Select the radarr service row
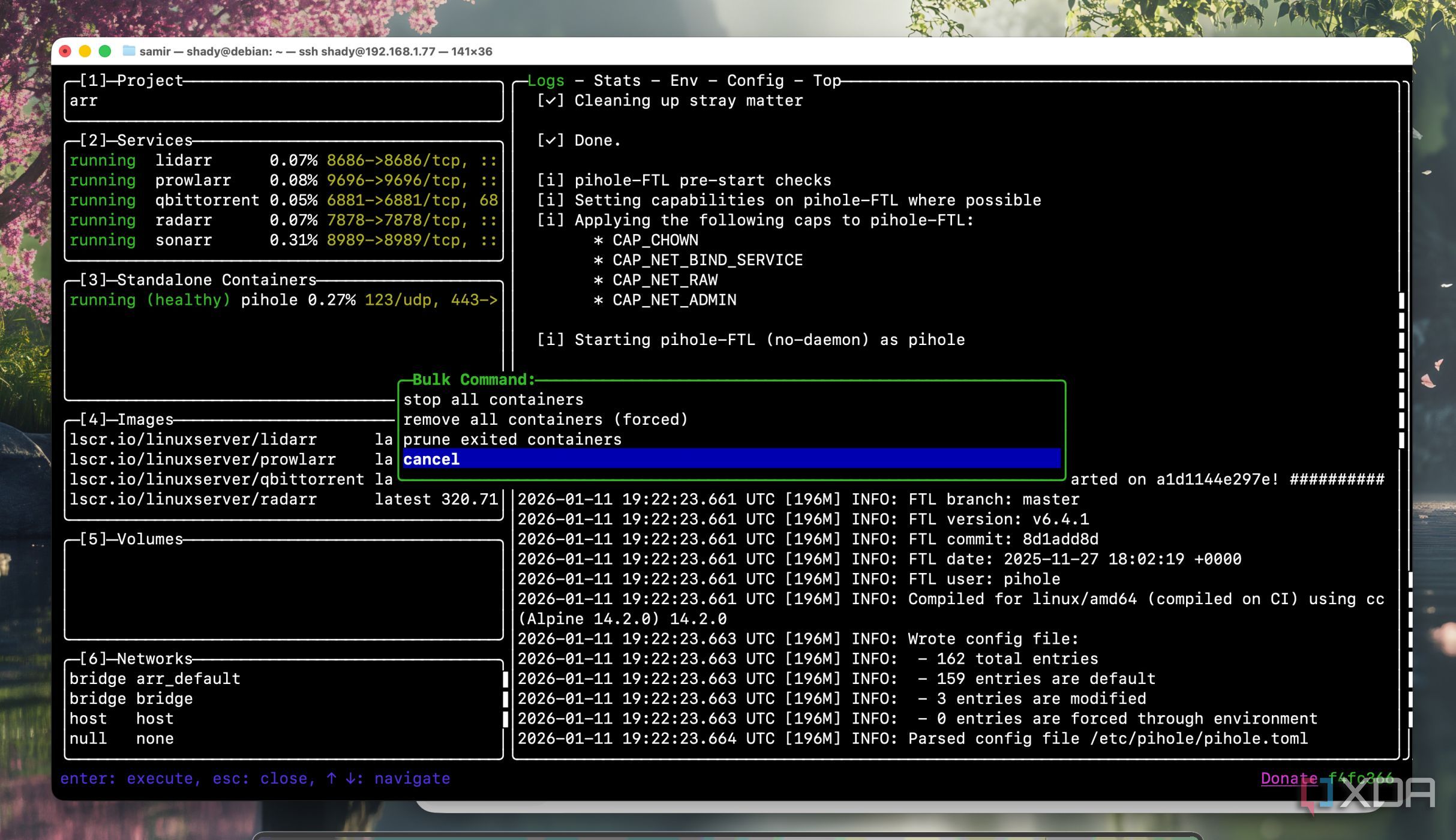The width and height of the screenshot is (1456, 840). click(283, 220)
